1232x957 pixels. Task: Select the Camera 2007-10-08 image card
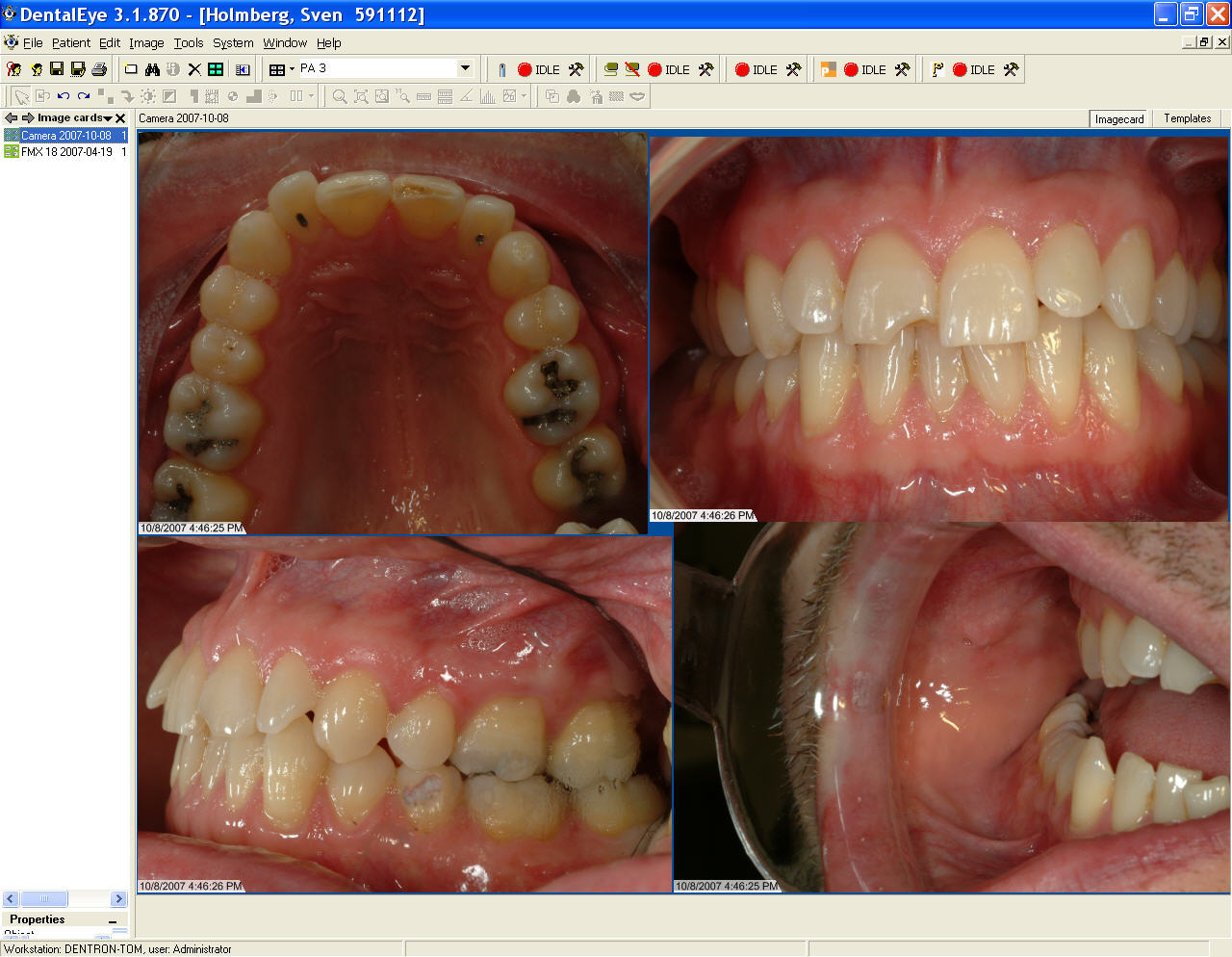(65, 136)
